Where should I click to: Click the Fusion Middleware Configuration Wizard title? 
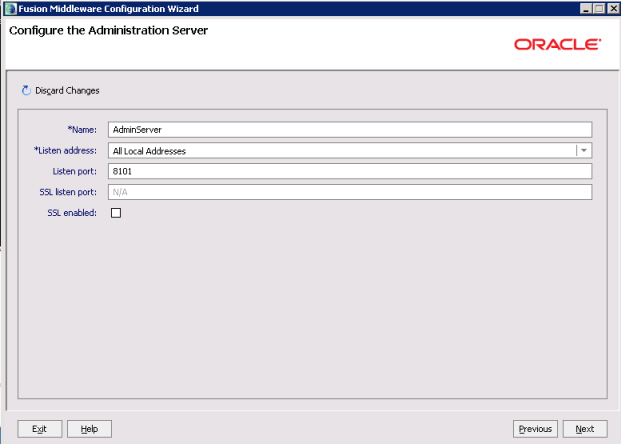(x=109, y=8)
